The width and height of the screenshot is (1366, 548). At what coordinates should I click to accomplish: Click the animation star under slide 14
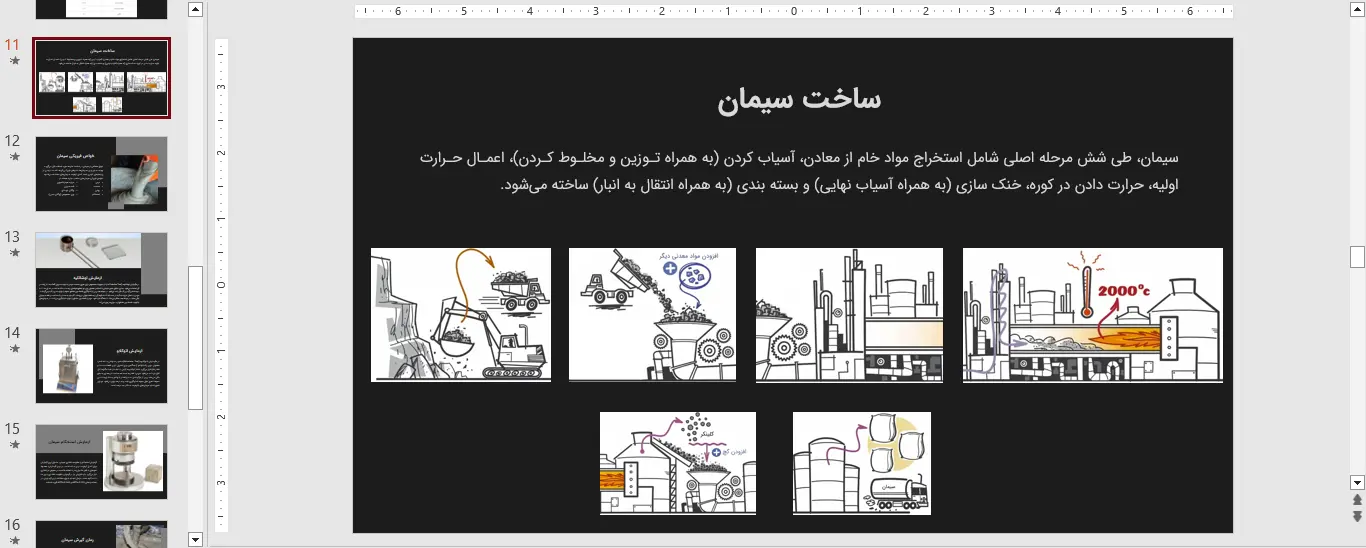14,349
